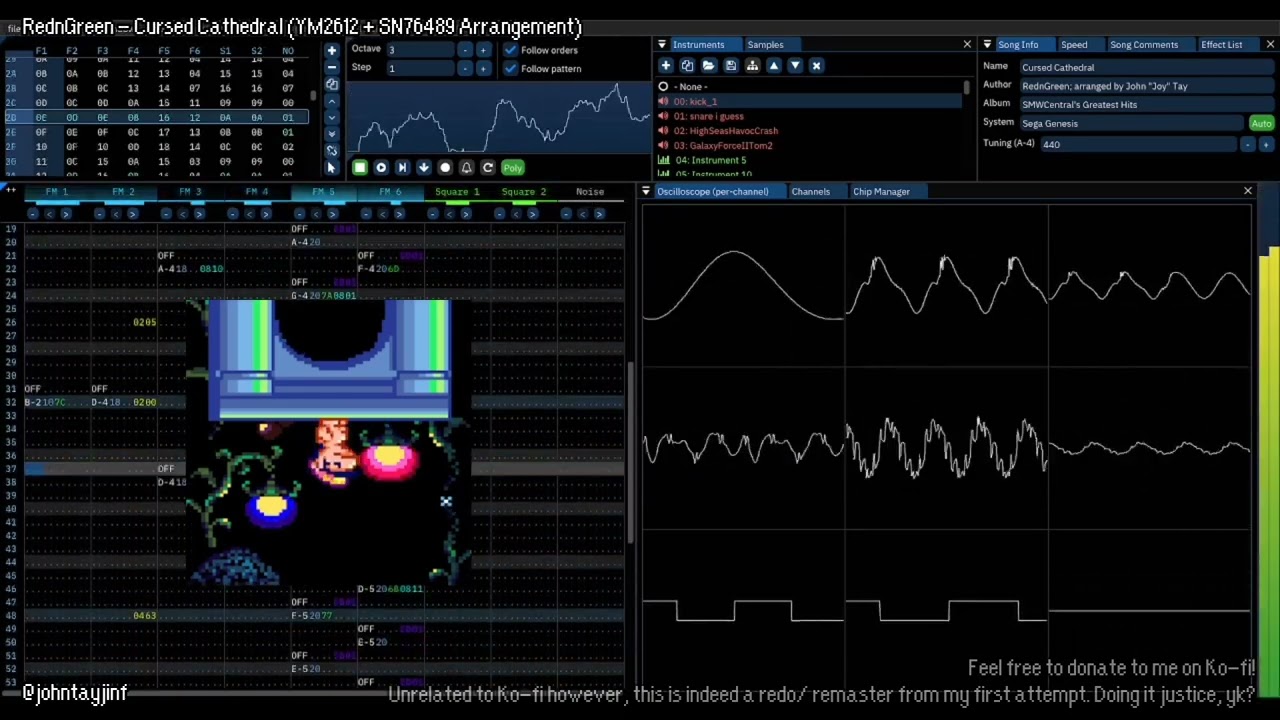Save the selected instrument
Screen dimensions: 1280x720
pyautogui.click(x=731, y=66)
